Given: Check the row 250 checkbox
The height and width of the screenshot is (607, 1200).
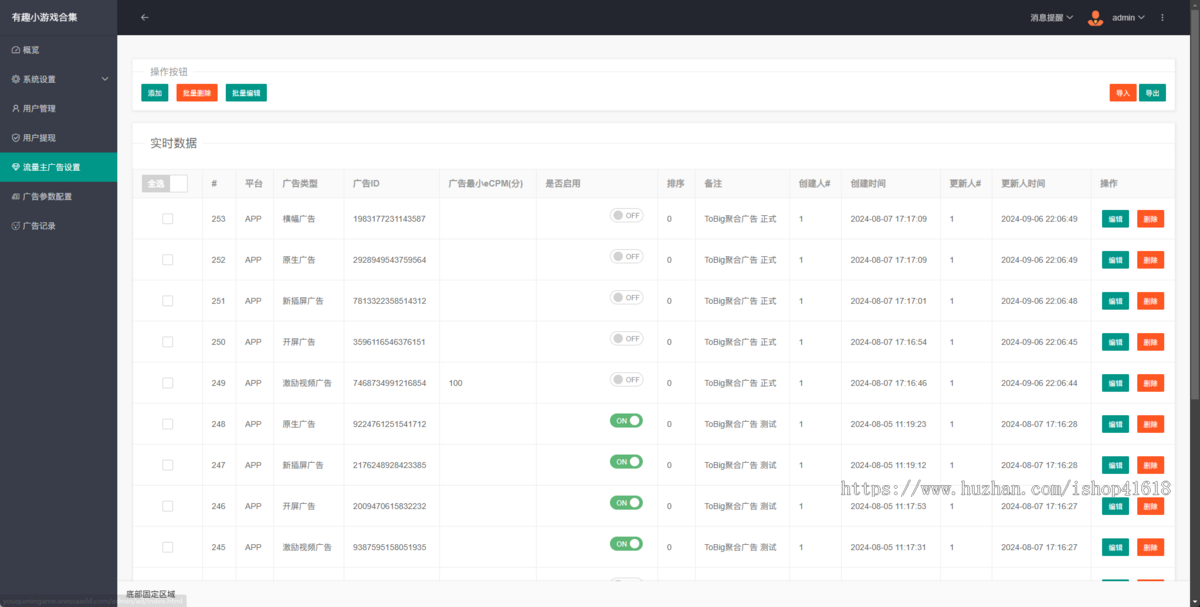Looking at the screenshot, I should click(167, 342).
